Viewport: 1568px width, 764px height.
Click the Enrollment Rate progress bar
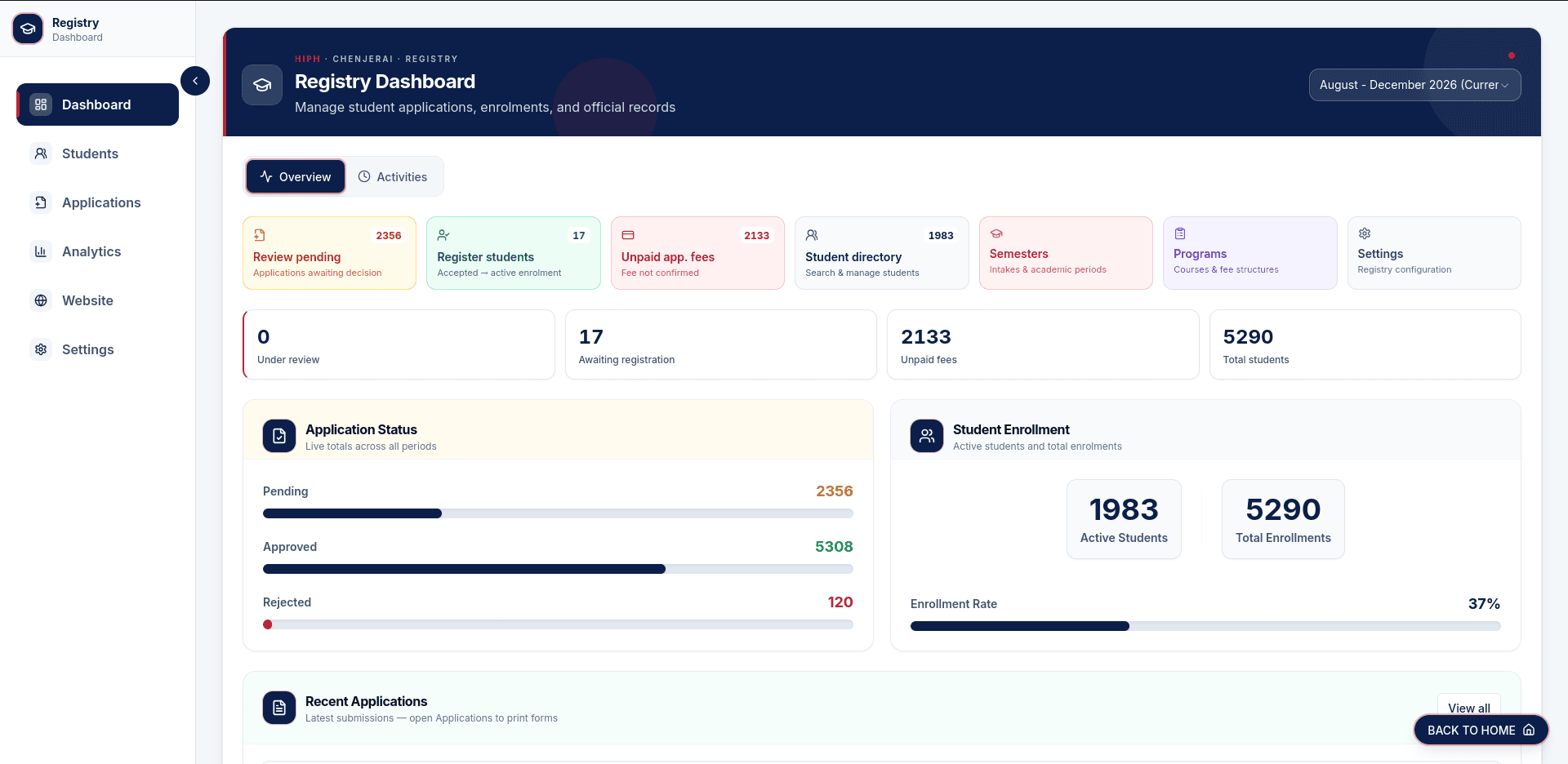click(1205, 626)
